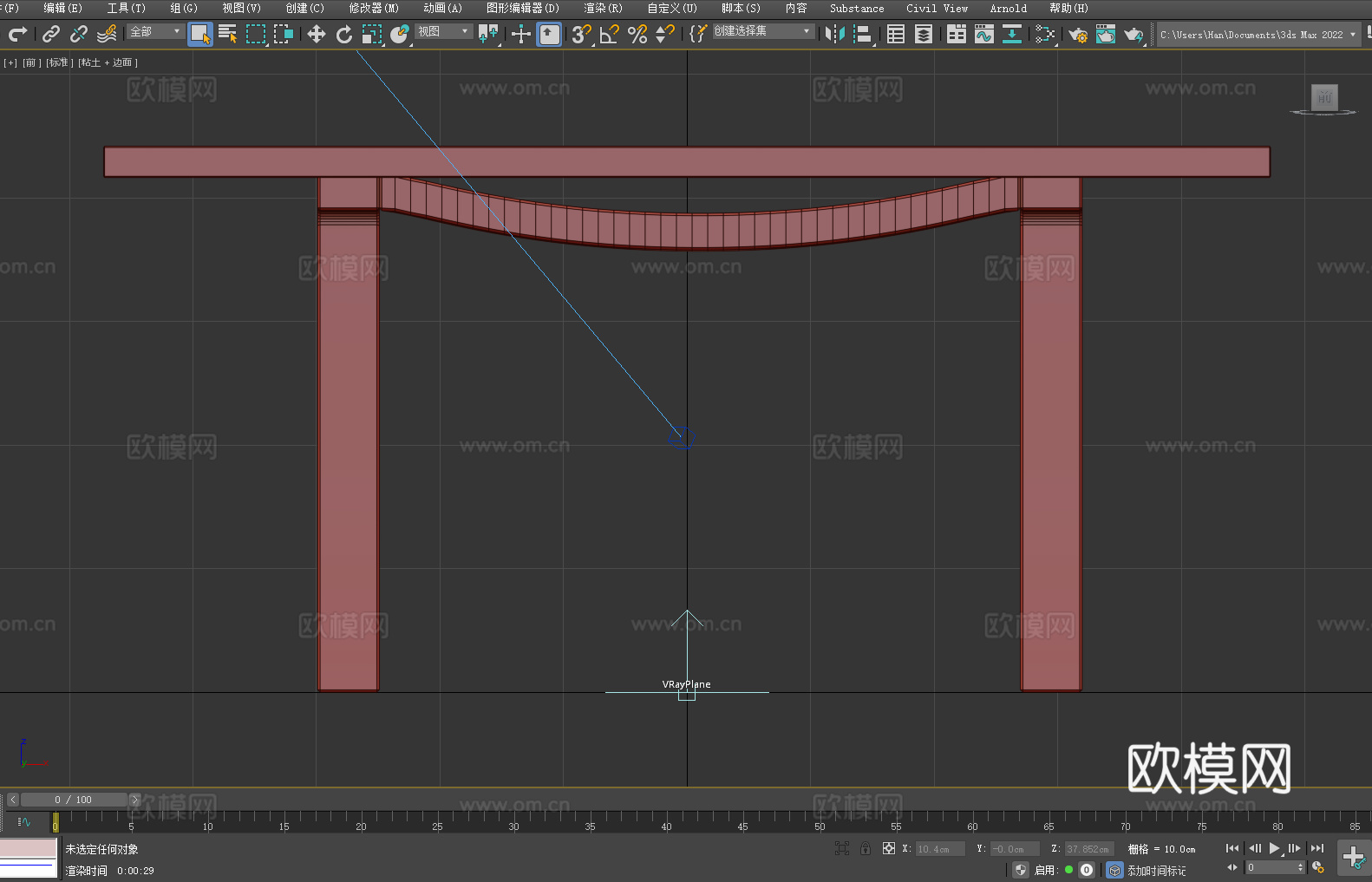Open the 渲染(R) menu
1372x882 pixels.
point(603,8)
